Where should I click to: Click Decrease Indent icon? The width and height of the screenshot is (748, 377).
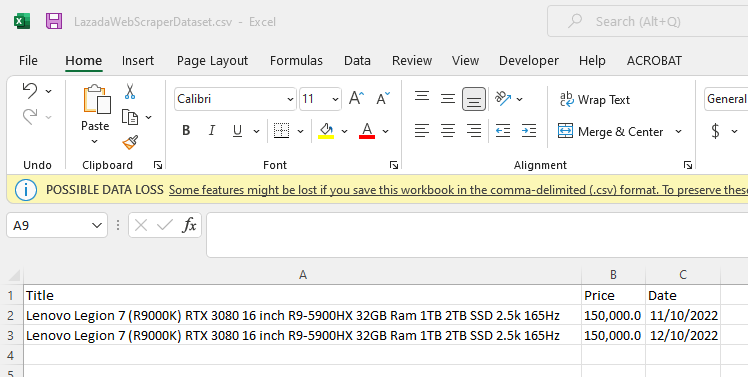[x=503, y=131]
